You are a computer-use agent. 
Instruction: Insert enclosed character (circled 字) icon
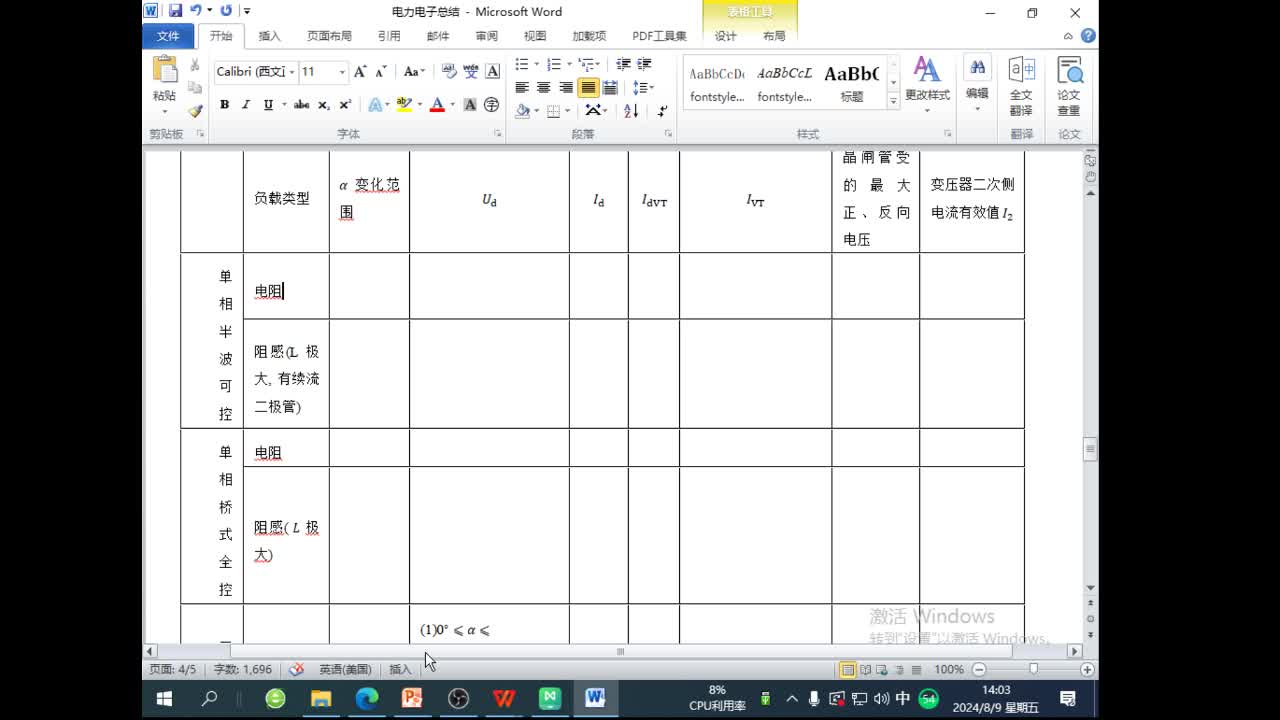(492, 105)
